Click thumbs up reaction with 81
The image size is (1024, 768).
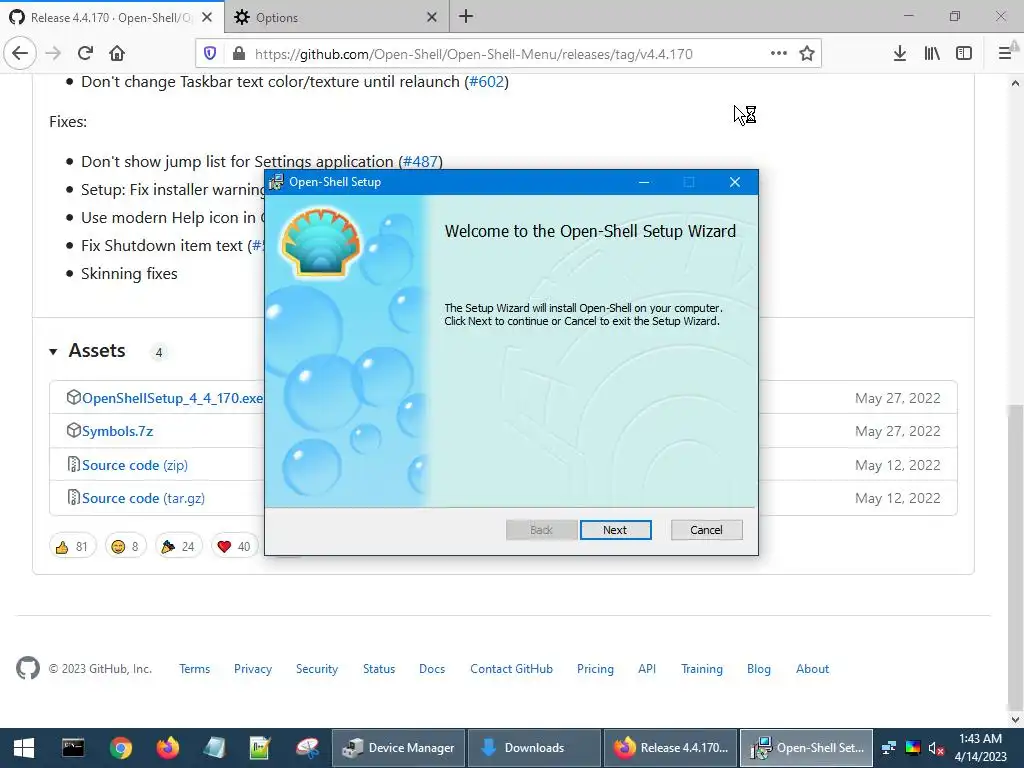pyautogui.click(x=72, y=546)
